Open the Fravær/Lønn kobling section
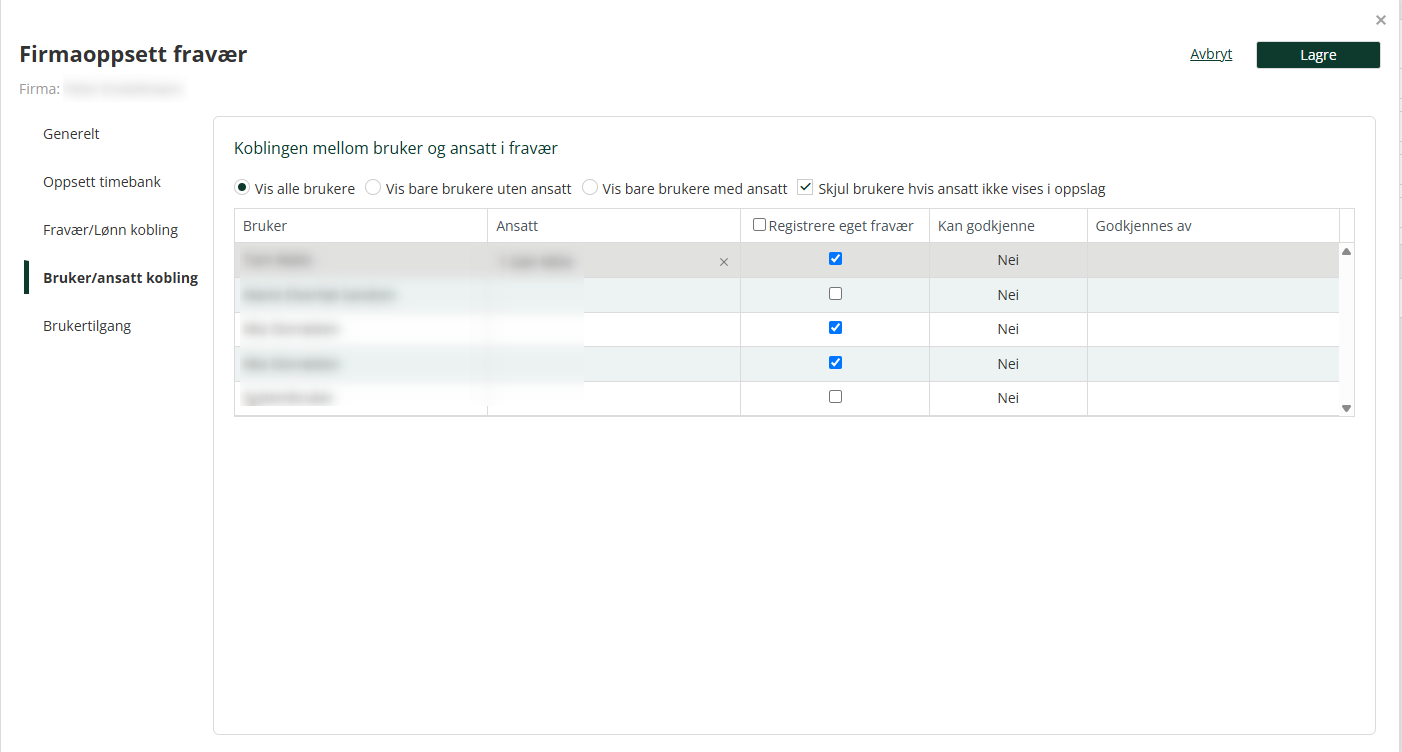This screenshot has width=1402, height=752. [x=110, y=230]
